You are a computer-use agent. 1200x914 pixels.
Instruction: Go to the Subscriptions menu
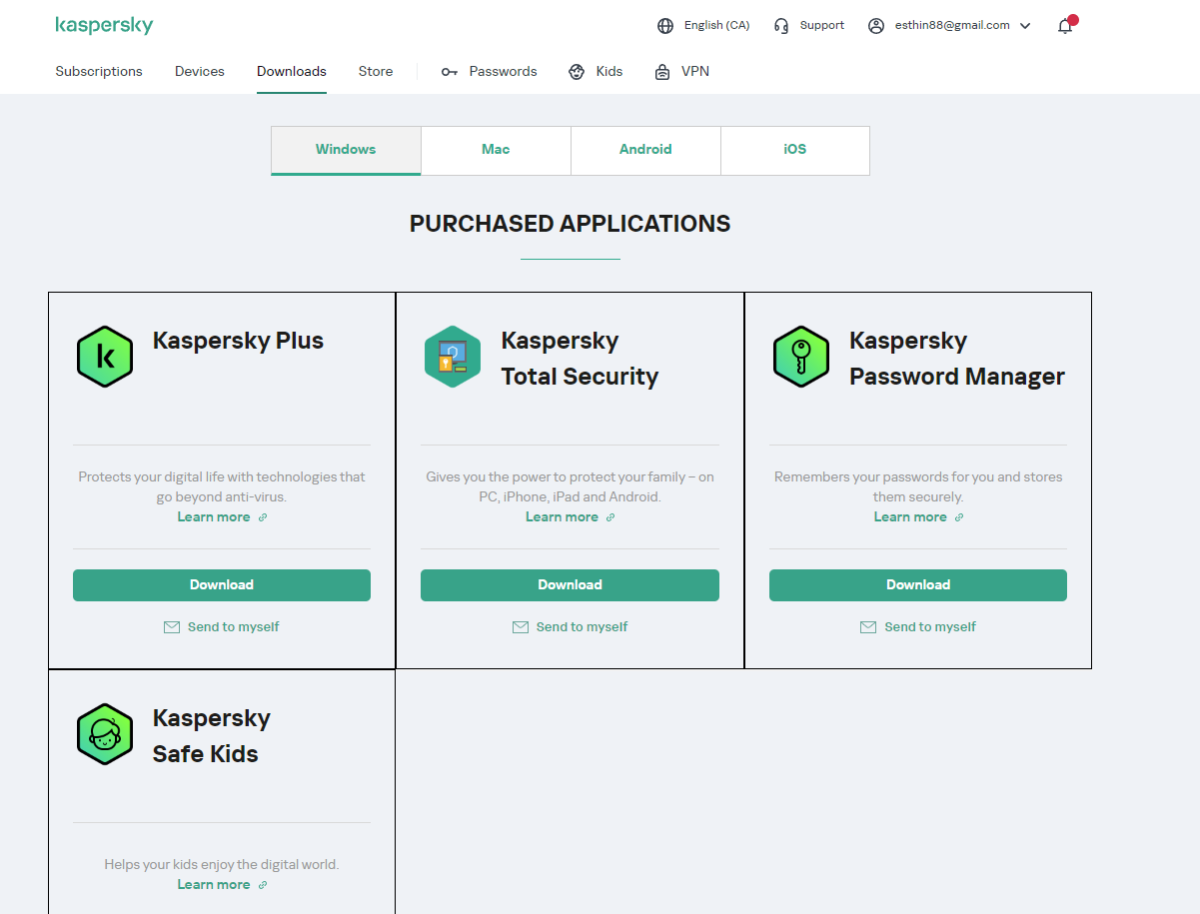tap(99, 72)
